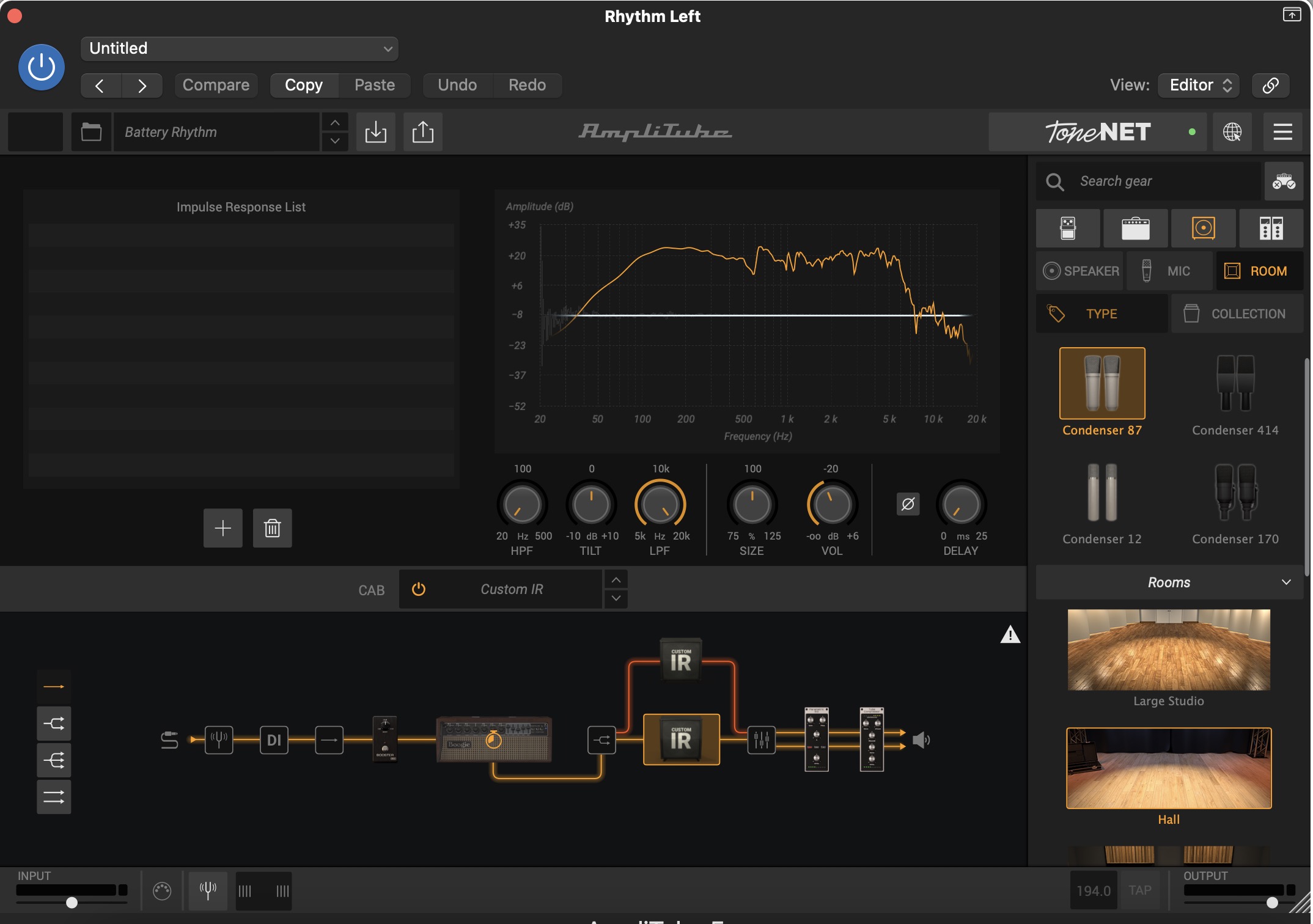Go to previous preset arrow
This screenshot has height=924, width=1313.
click(100, 86)
